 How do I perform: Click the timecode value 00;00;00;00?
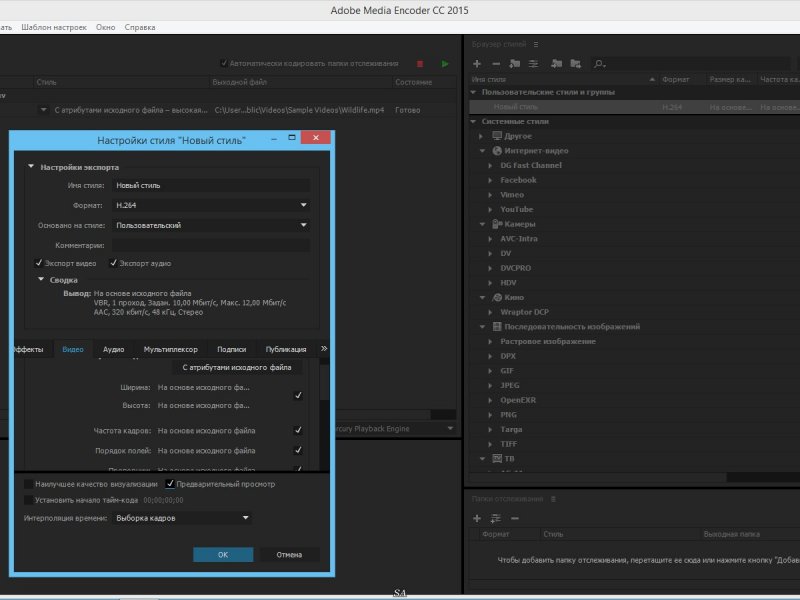click(163, 500)
